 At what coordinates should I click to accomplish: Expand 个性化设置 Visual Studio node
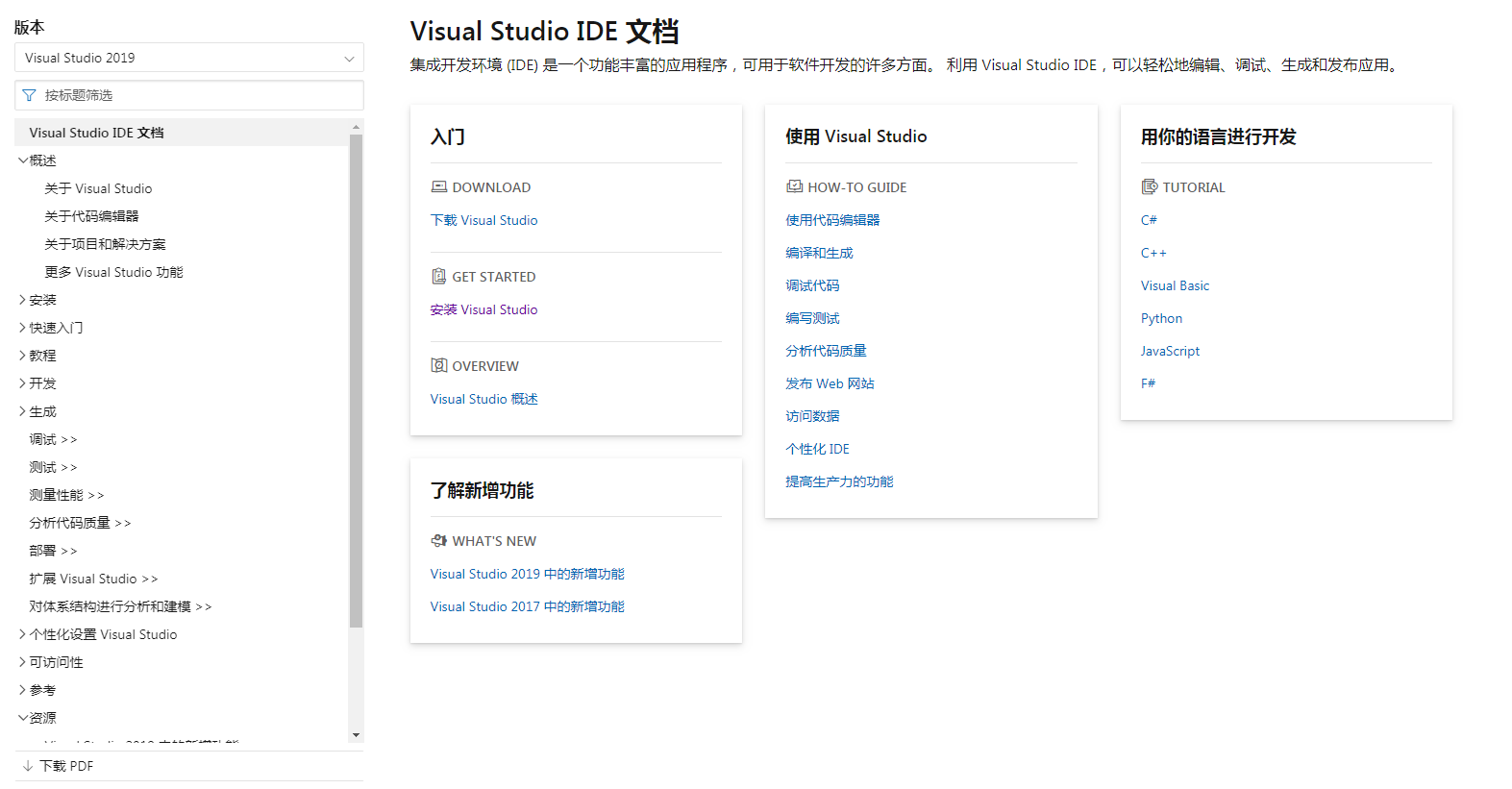coord(22,634)
